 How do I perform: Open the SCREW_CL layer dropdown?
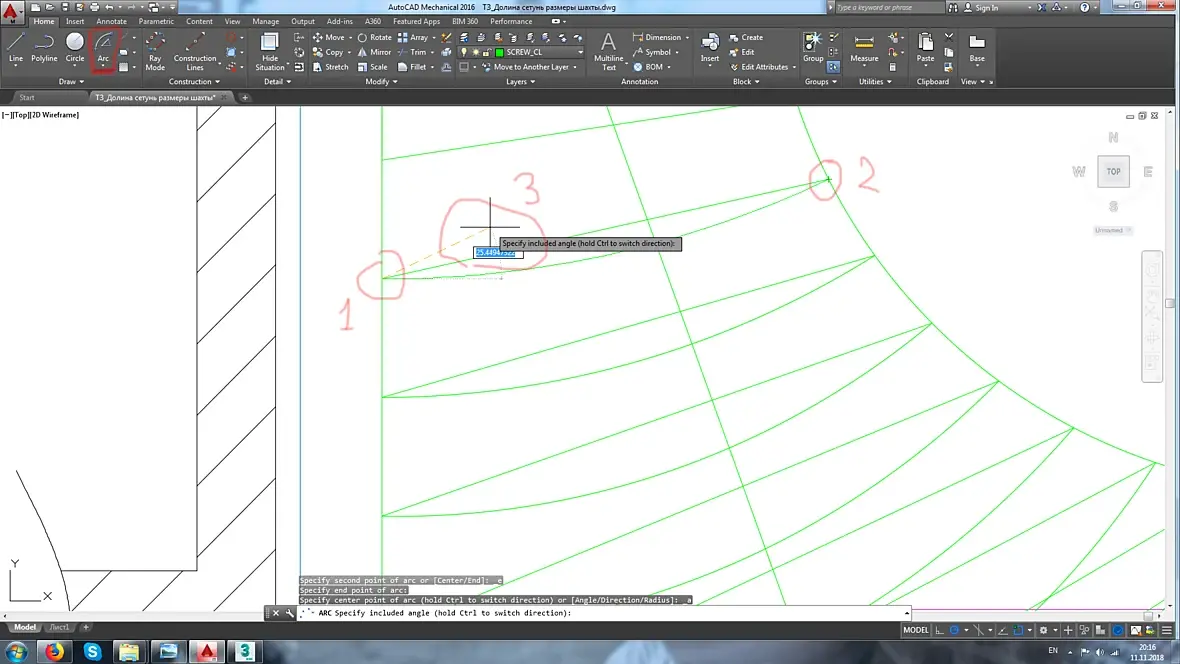(579, 52)
